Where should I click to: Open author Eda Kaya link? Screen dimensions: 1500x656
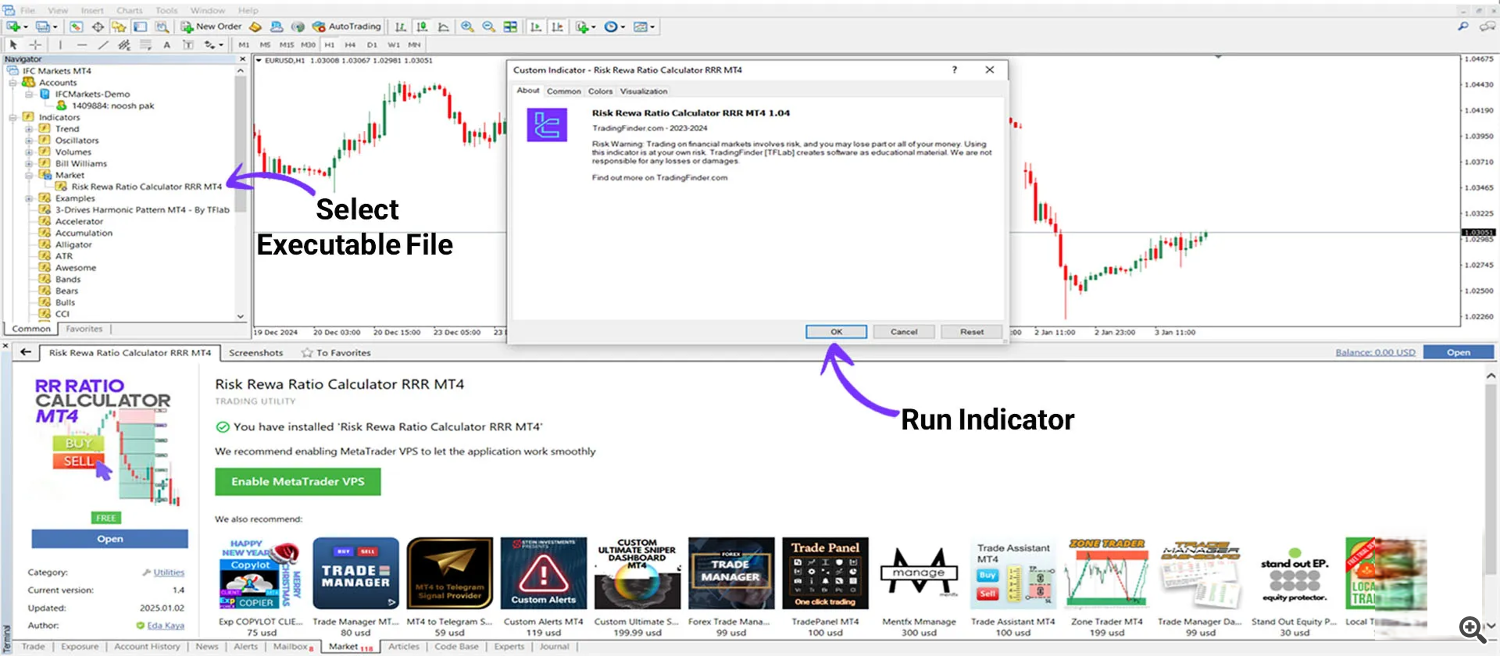click(x=166, y=625)
